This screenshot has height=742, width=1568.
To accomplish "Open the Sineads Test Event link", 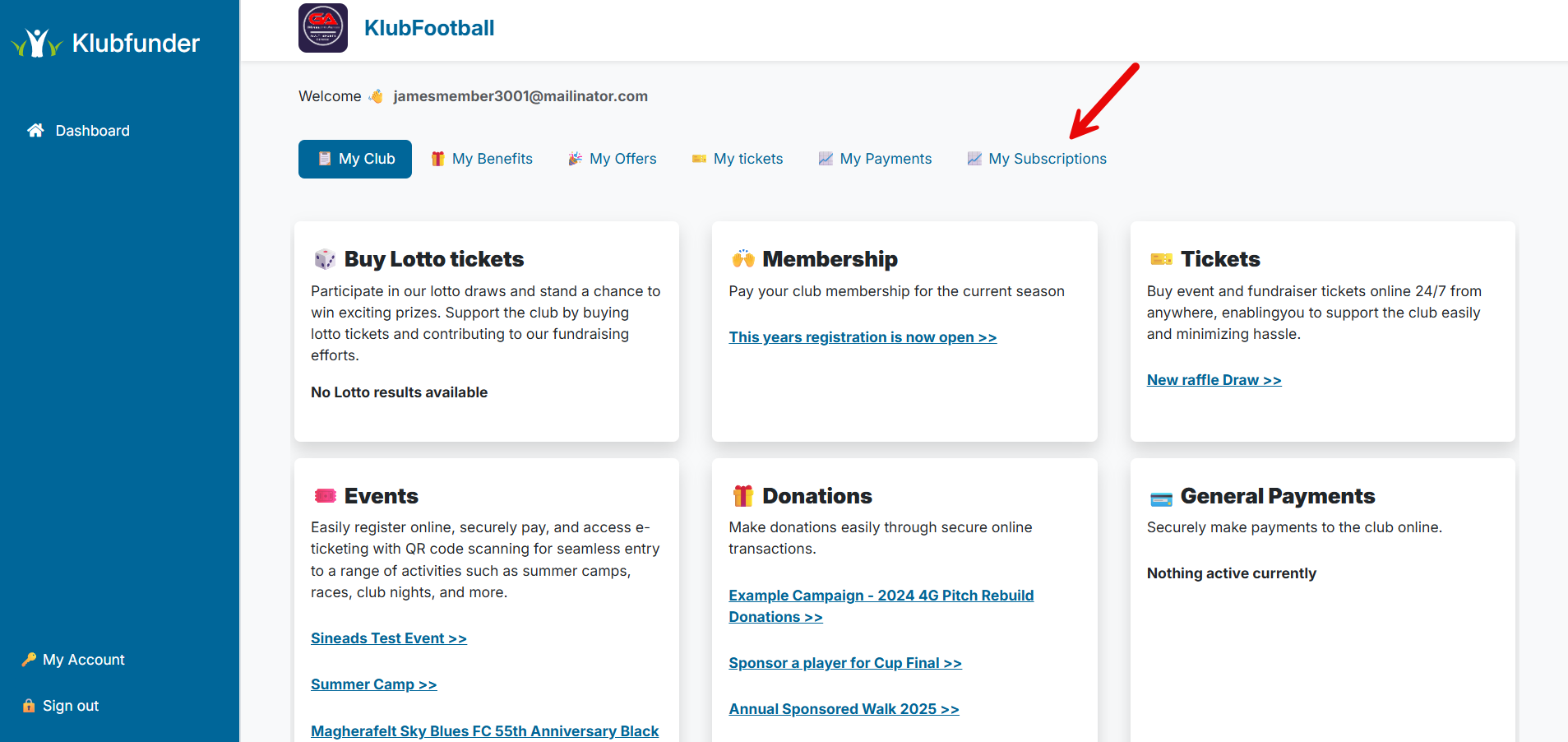I will tap(388, 638).
